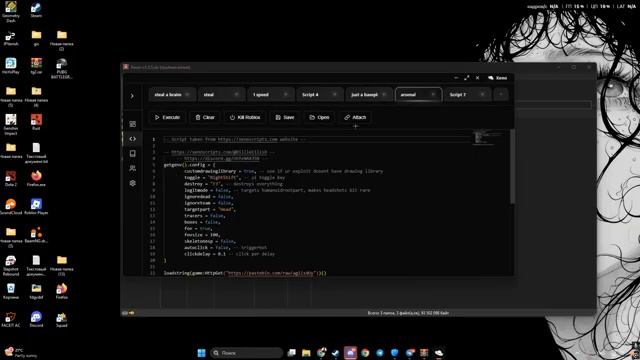This screenshot has height=360, width=640.
Task: Expand the sidebar with the chevron arrow
Action: tap(132, 96)
